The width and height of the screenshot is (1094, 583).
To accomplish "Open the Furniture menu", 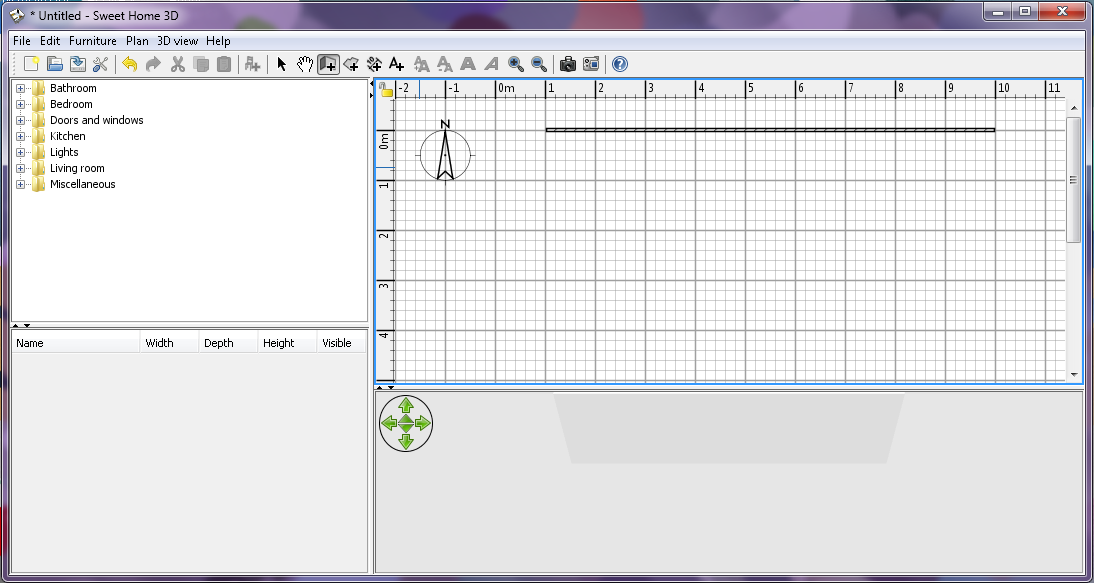I will click(x=93, y=41).
